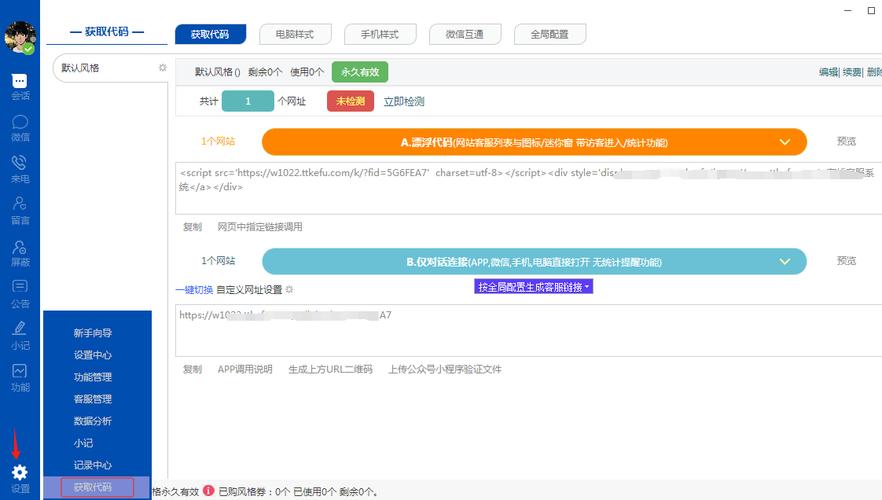
Task: Click the 续费 link
Action: click(852, 72)
